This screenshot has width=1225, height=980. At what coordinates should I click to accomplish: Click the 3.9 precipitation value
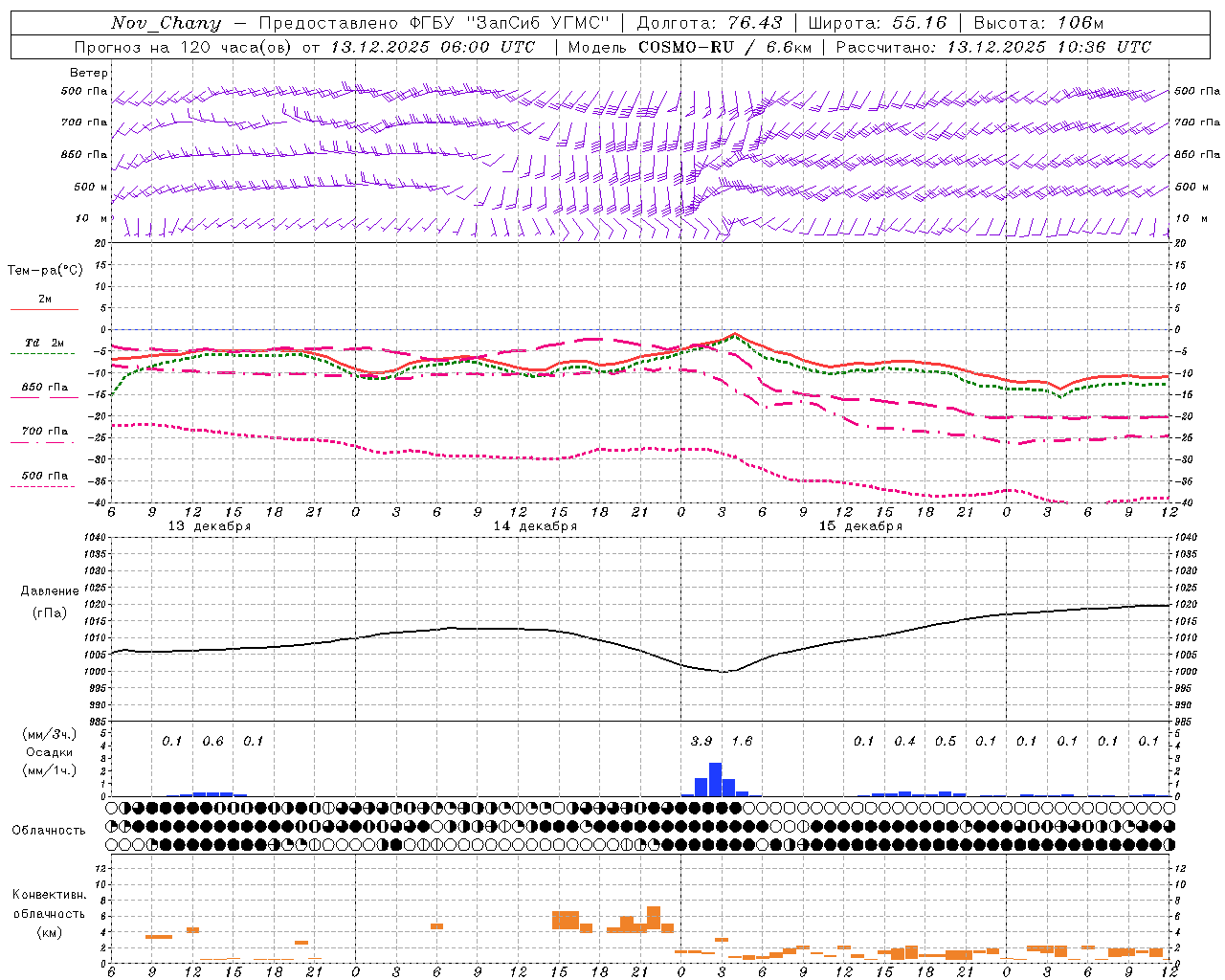click(702, 741)
